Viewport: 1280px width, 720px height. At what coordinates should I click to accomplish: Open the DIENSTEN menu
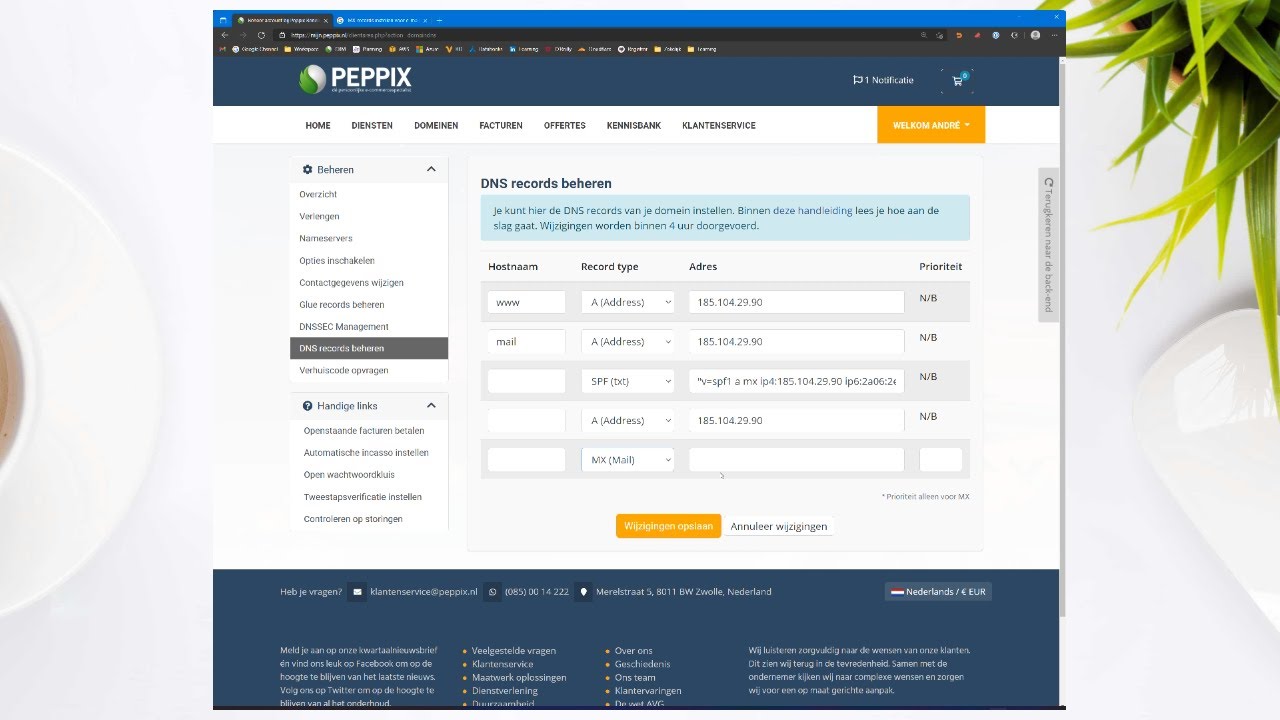pos(372,126)
